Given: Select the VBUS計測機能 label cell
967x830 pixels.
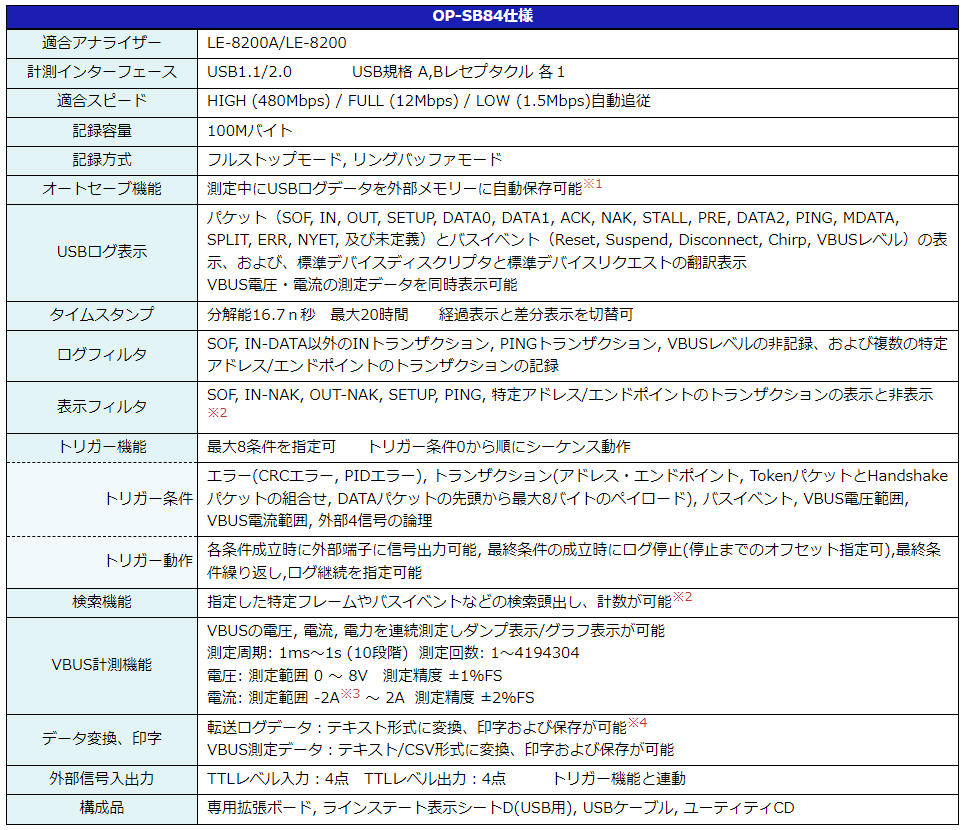Looking at the screenshot, I should tap(102, 665).
